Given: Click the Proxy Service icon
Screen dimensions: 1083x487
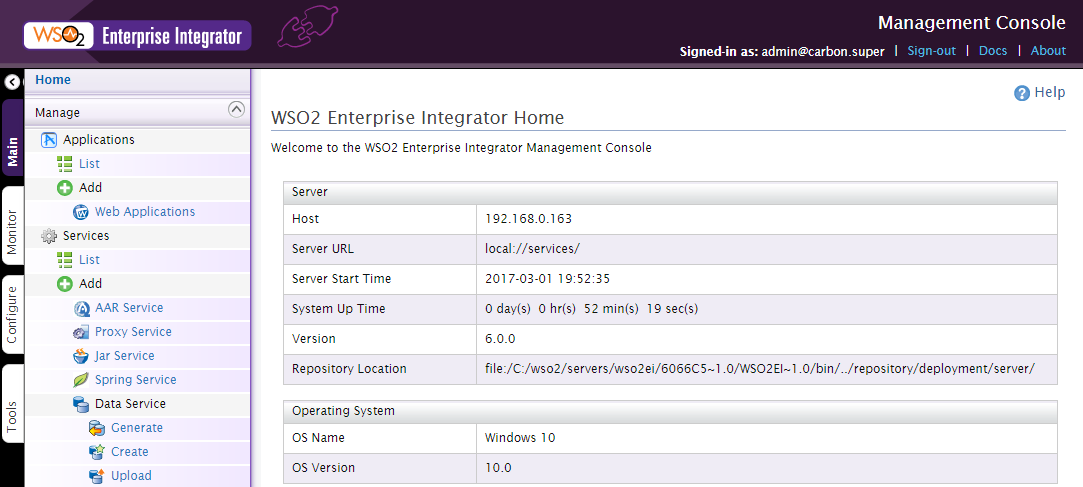Looking at the screenshot, I should click(x=82, y=332).
